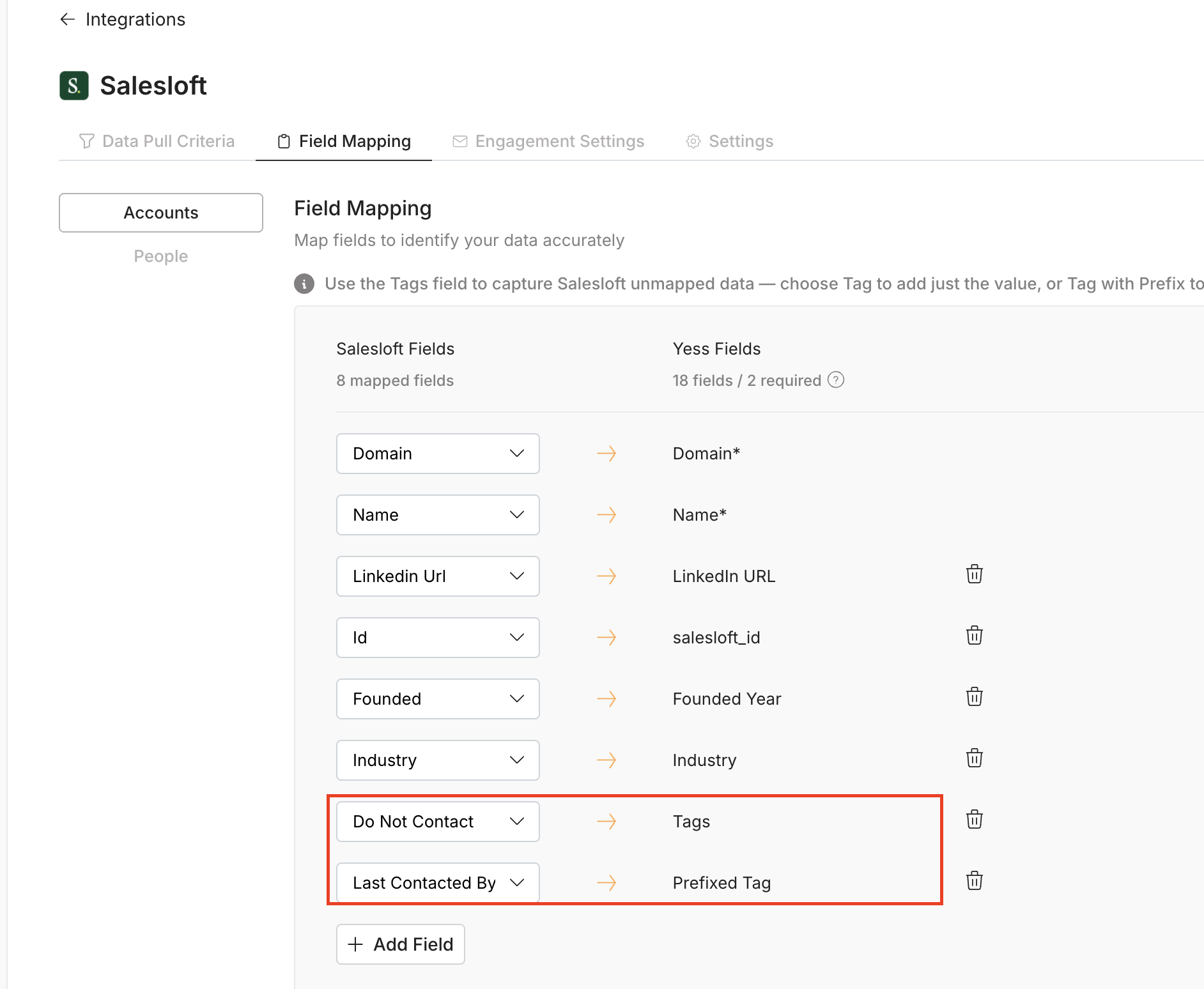Select Accounts in the sidebar
The image size is (1204, 989).
(x=161, y=213)
